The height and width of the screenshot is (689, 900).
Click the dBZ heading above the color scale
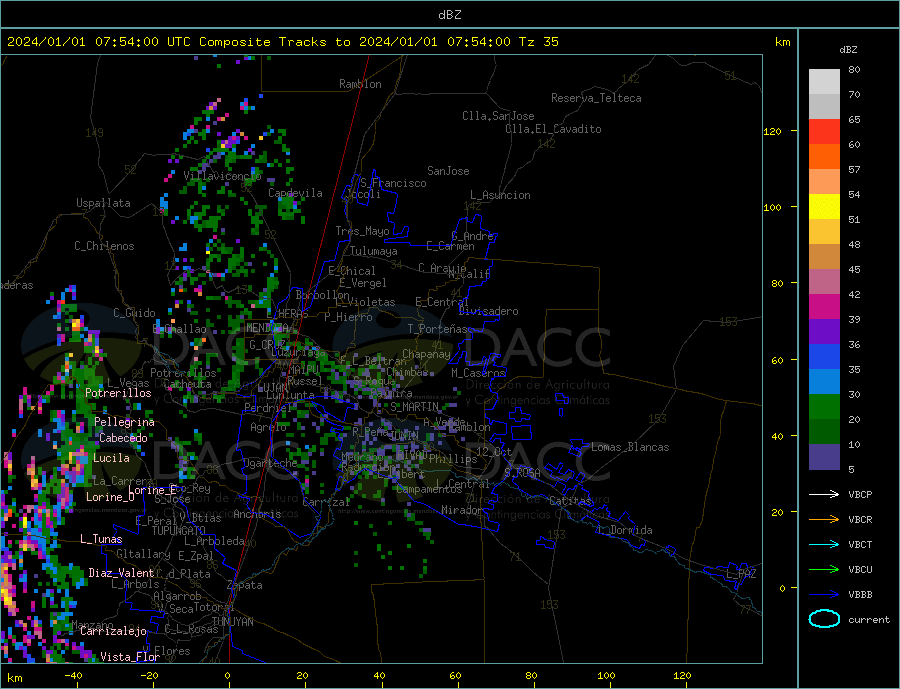(x=848, y=50)
